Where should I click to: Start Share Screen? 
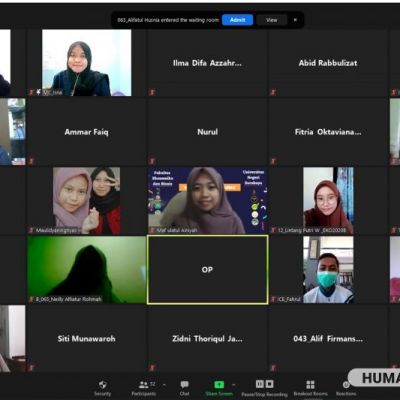pos(219,388)
